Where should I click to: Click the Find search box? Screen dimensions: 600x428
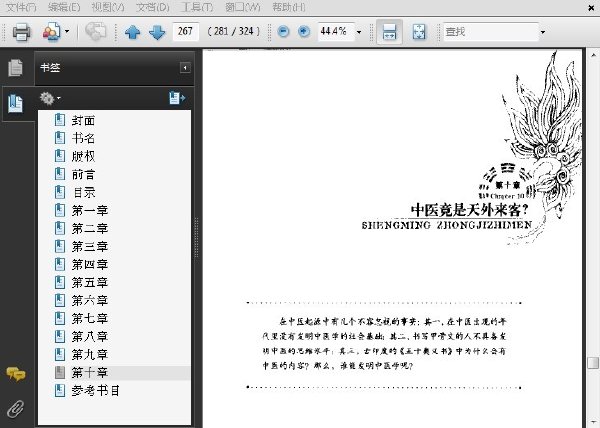click(x=491, y=32)
